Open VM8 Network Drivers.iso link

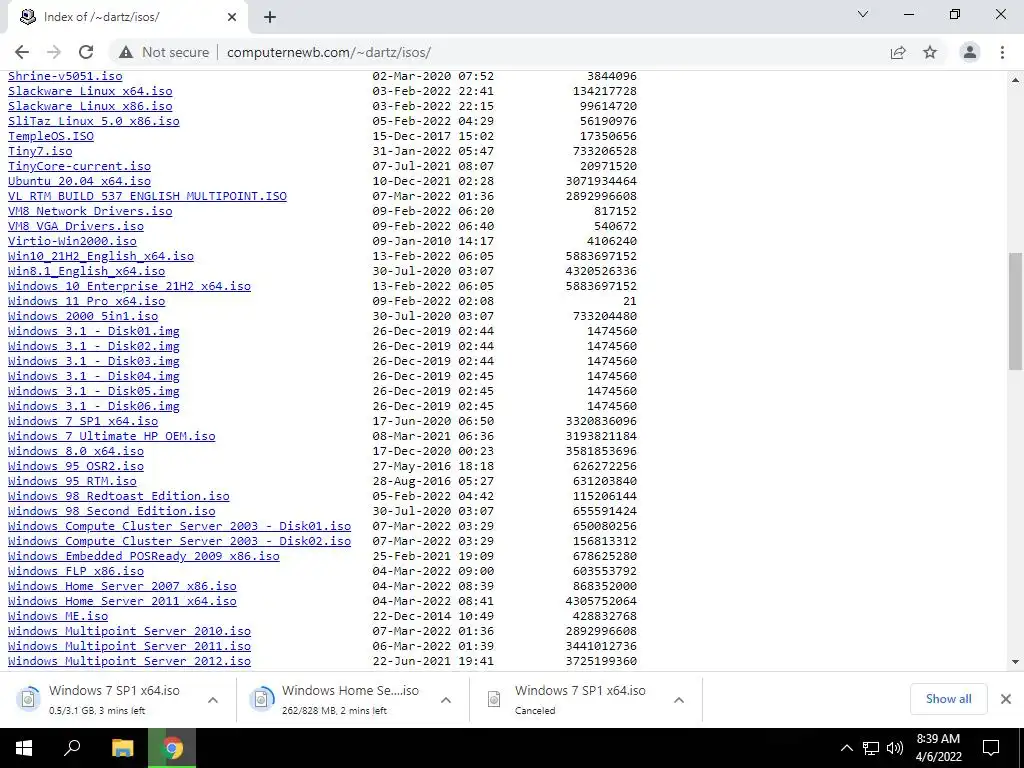(90, 211)
